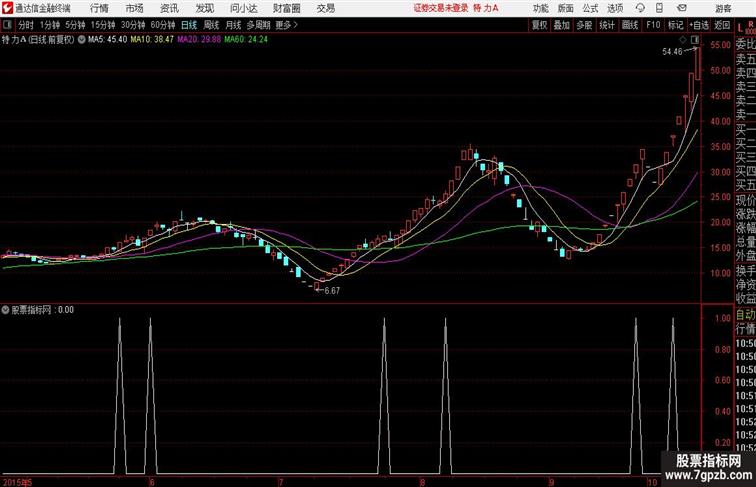756x487 pixels.
Task: Open the 交易 menu
Action: (x=325, y=8)
